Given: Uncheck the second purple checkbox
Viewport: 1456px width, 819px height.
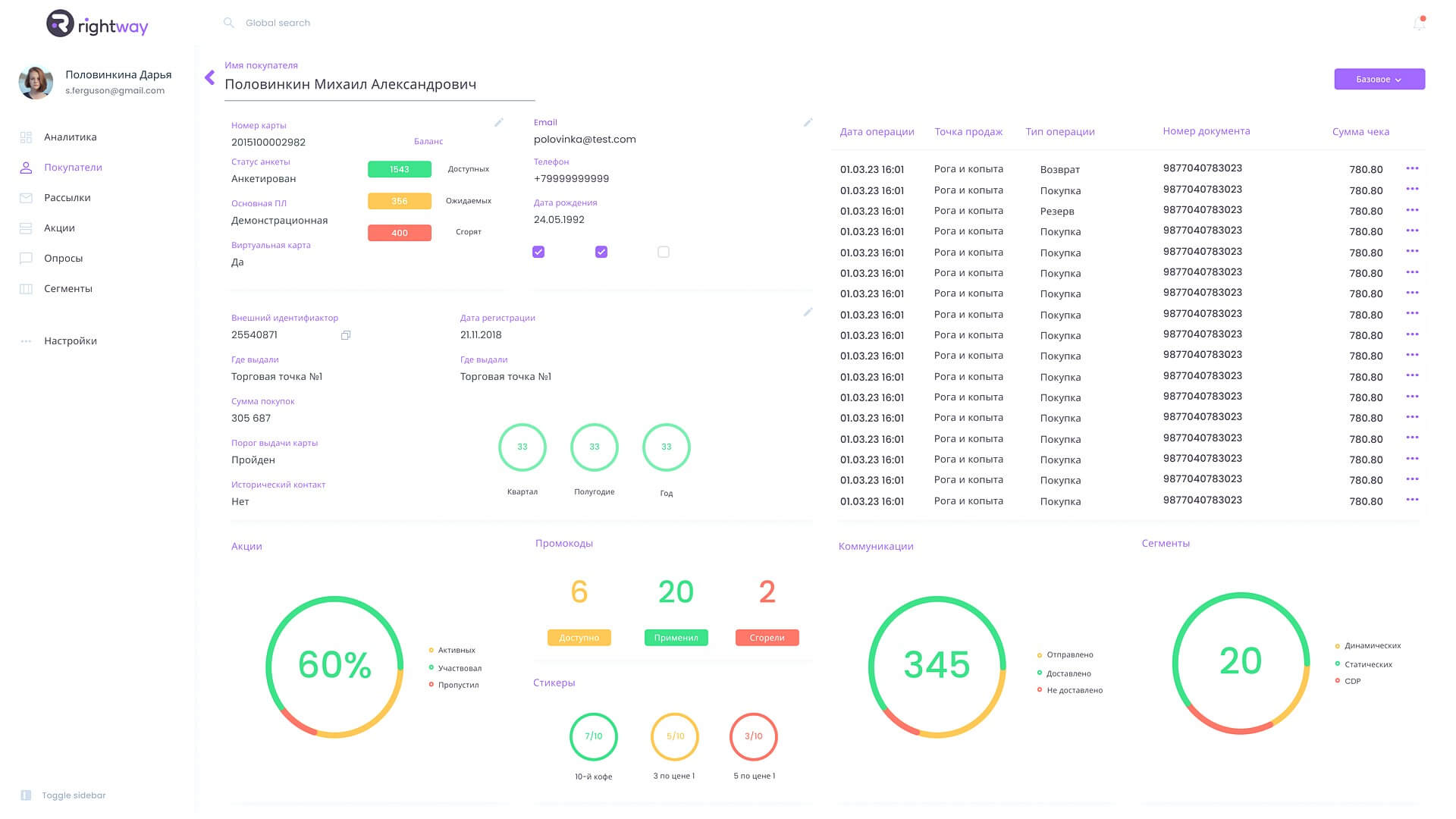Looking at the screenshot, I should pos(601,252).
